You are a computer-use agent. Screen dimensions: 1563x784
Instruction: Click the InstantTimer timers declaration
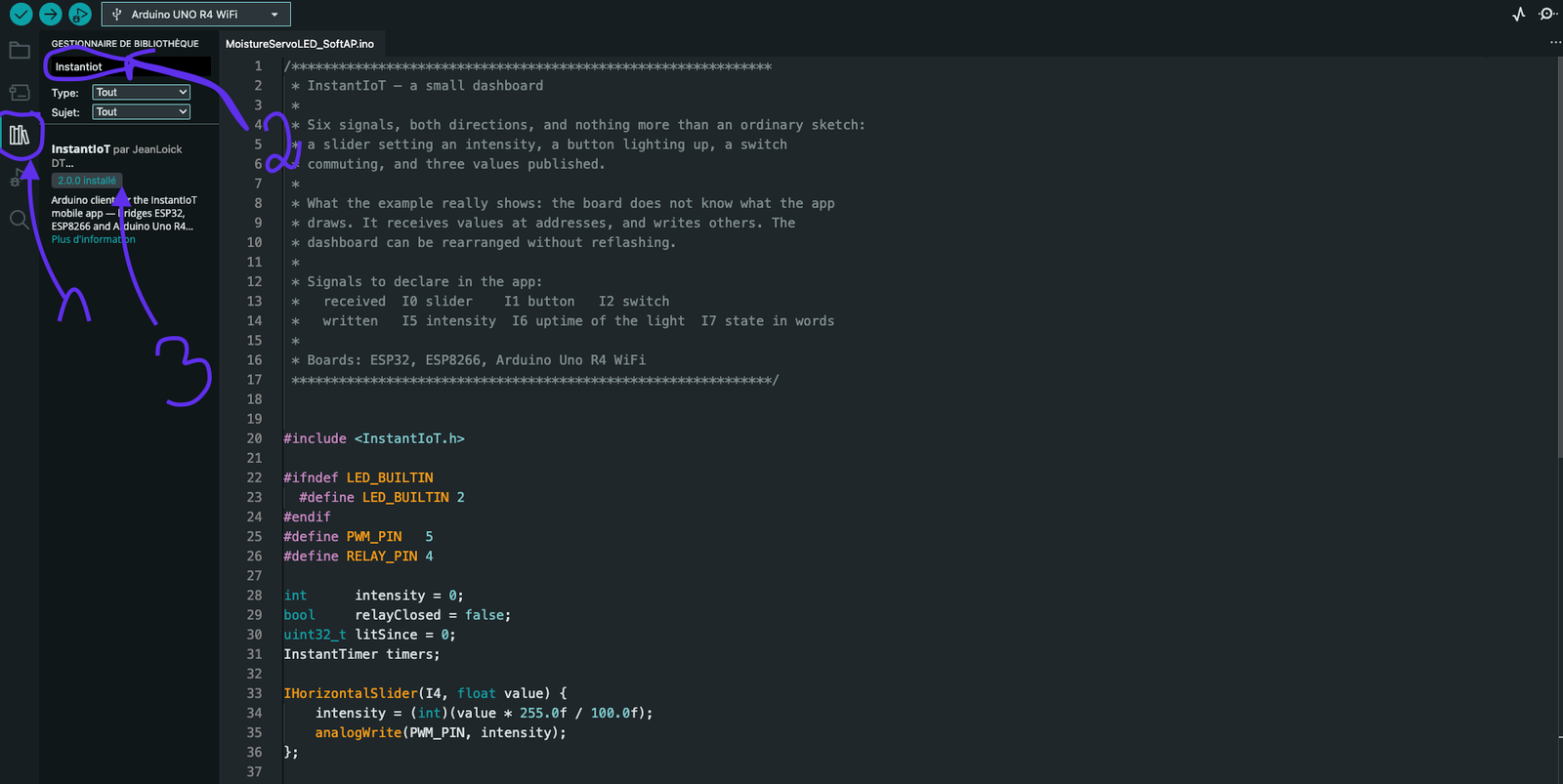361,654
